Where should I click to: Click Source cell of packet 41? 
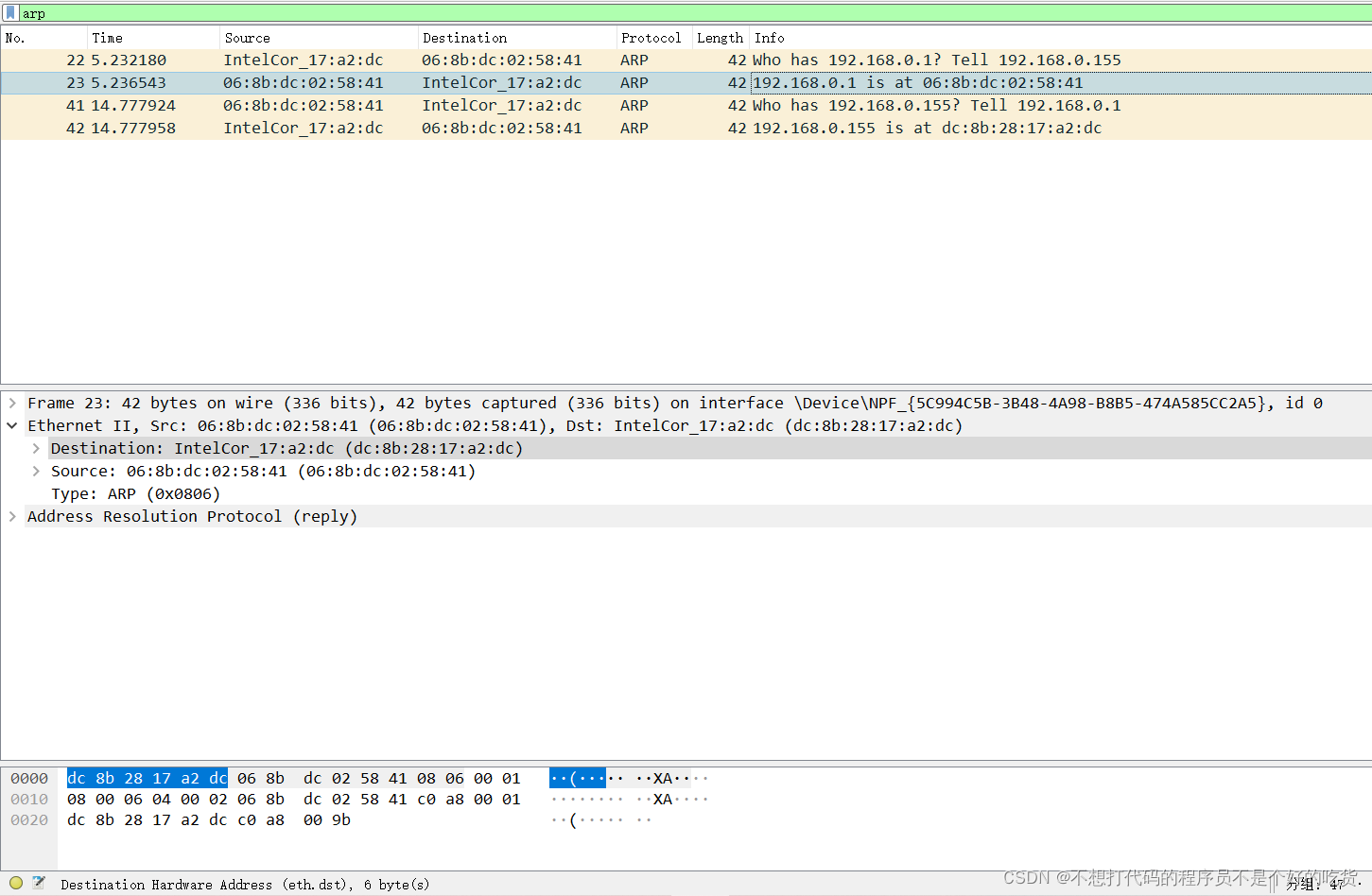coord(304,105)
